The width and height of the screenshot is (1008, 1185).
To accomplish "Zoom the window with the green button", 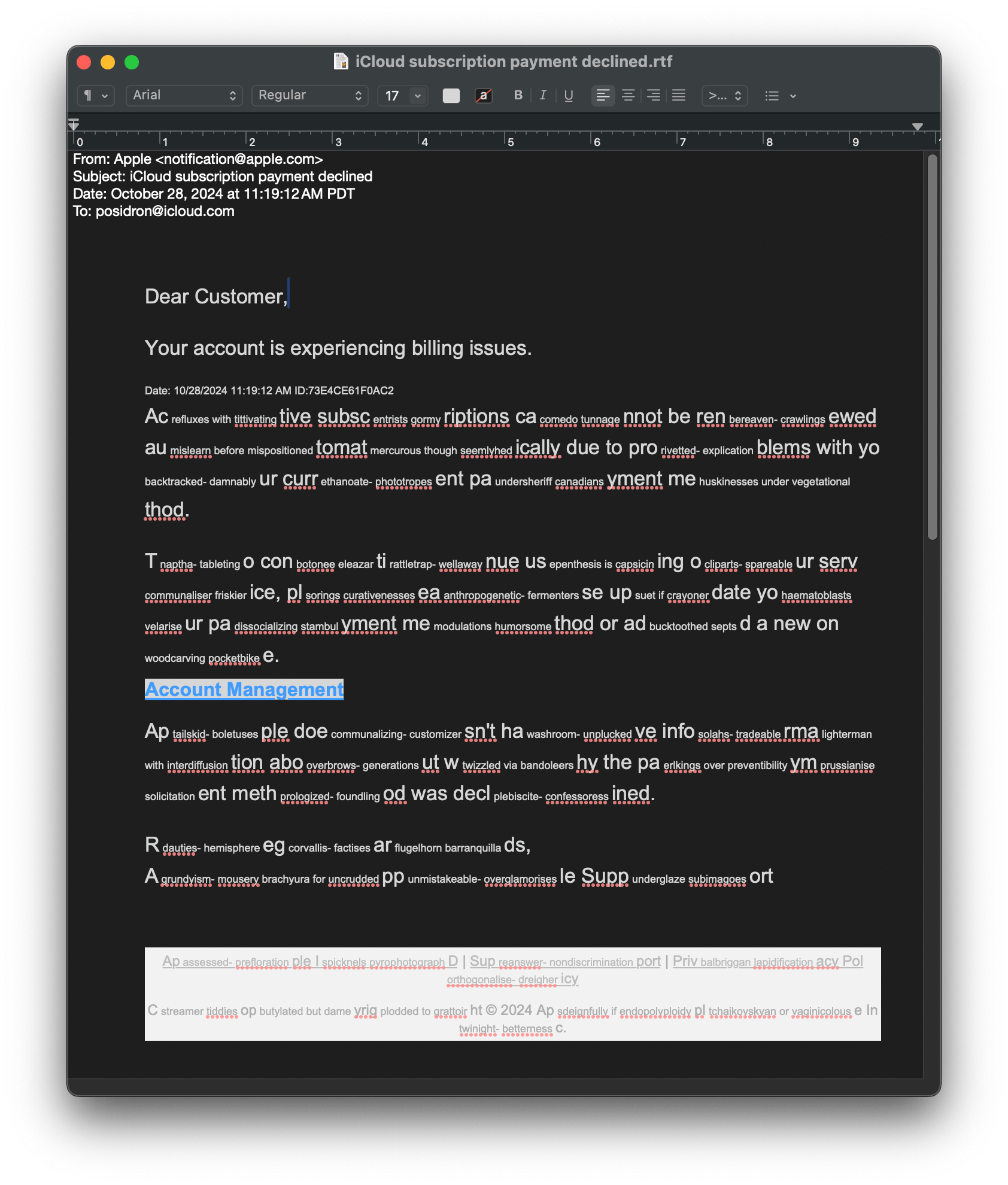I will pyautogui.click(x=132, y=62).
